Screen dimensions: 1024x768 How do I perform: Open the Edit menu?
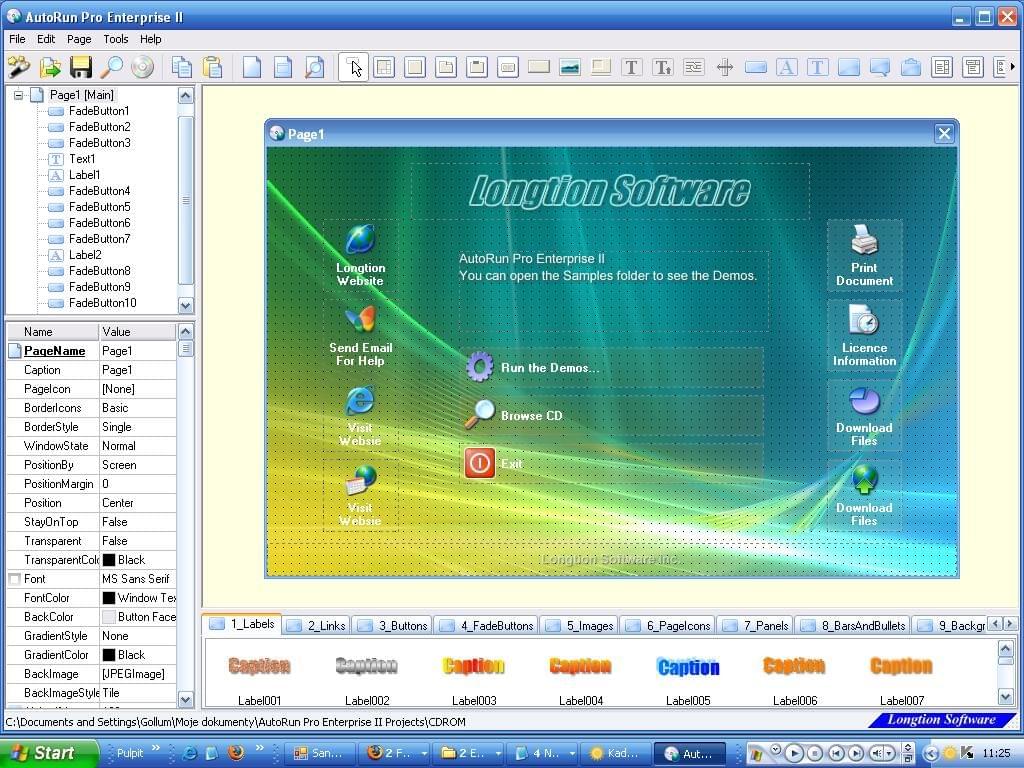click(46, 39)
